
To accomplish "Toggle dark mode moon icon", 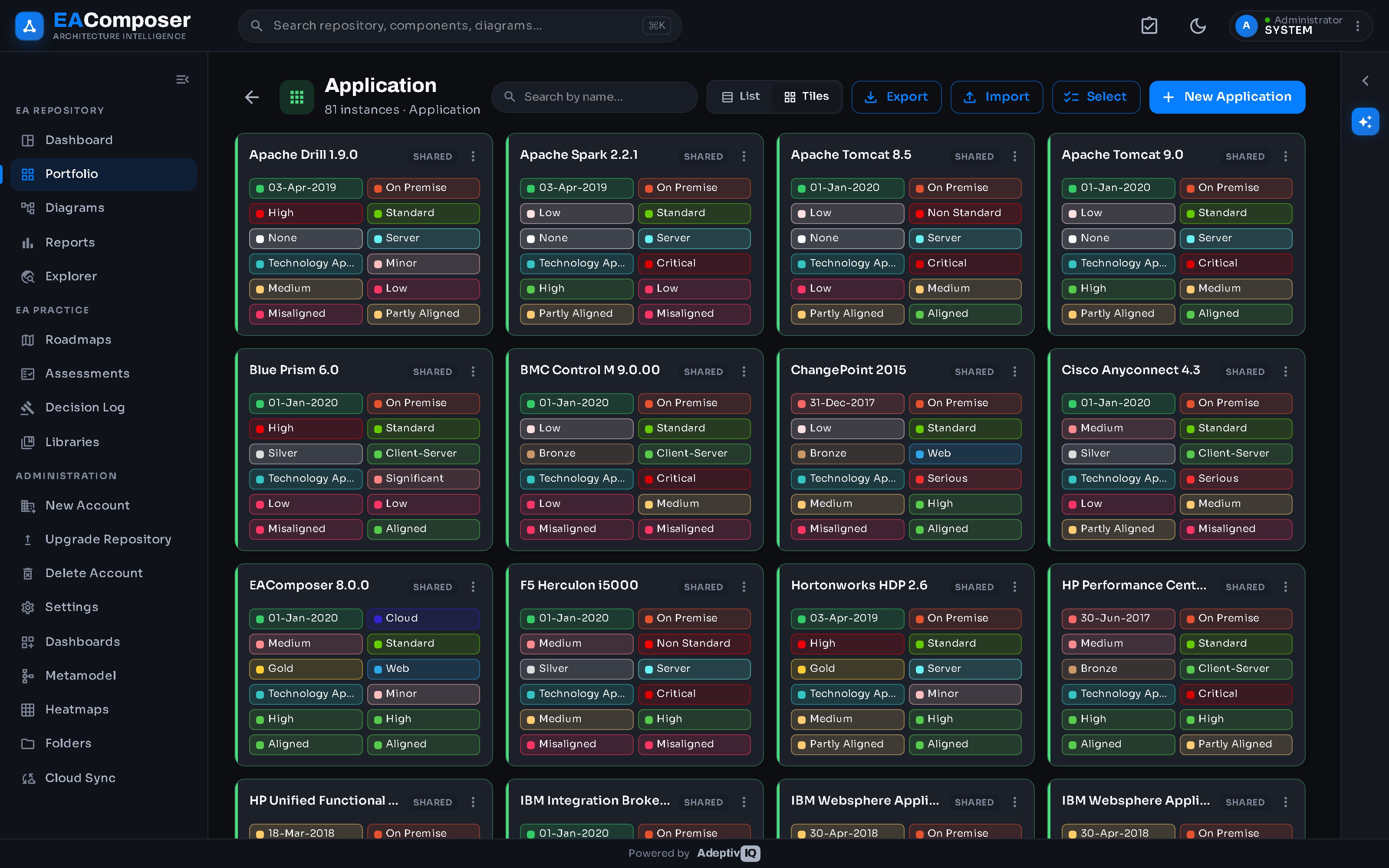I will (1198, 26).
